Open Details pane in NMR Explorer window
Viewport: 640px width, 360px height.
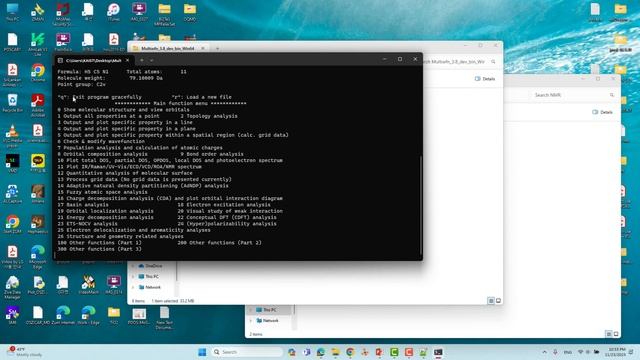tap(602, 112)
